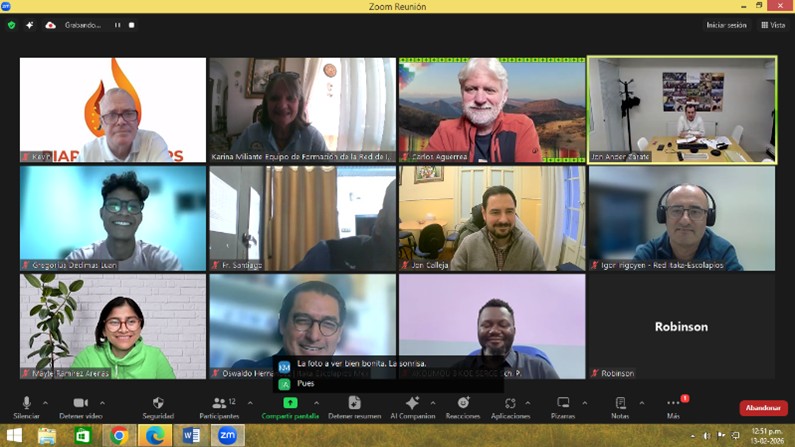Open the Notas tool

620,404
